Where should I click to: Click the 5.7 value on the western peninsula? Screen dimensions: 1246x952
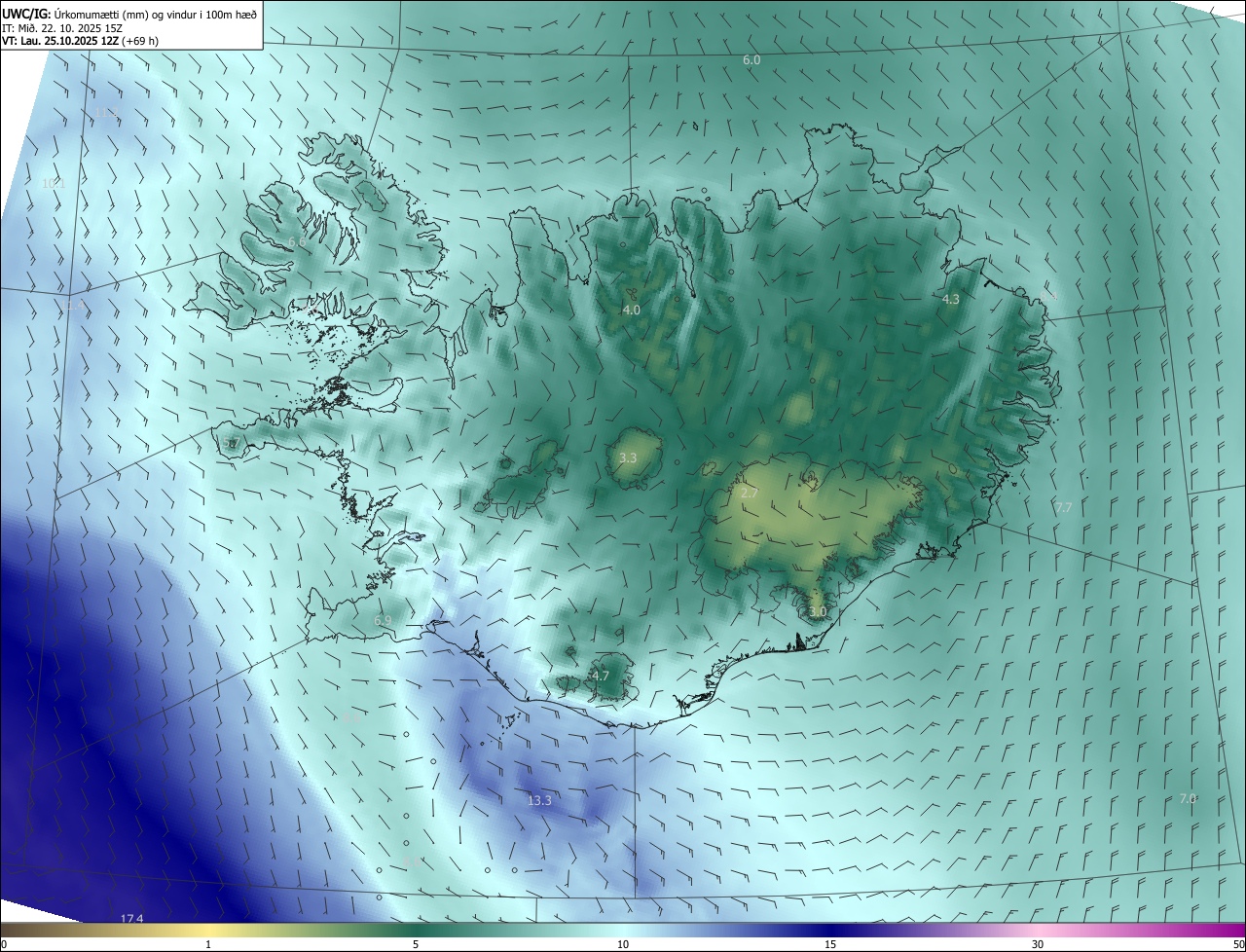[x=231, y=443]
